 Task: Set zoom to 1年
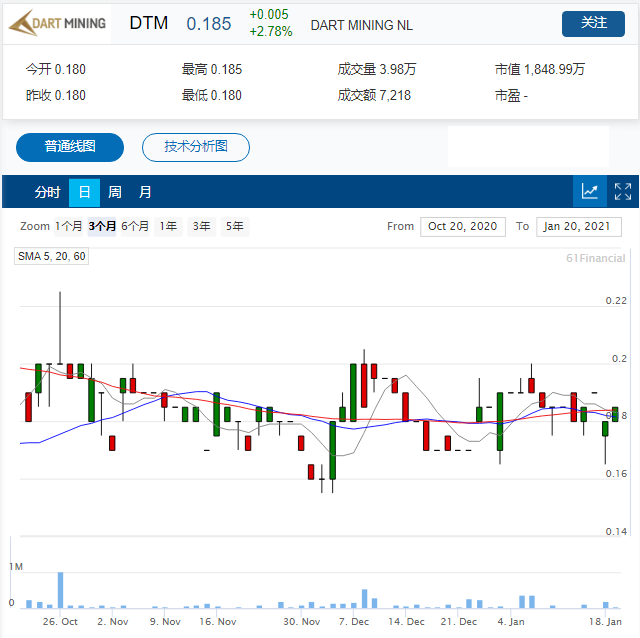click(168, 226)
